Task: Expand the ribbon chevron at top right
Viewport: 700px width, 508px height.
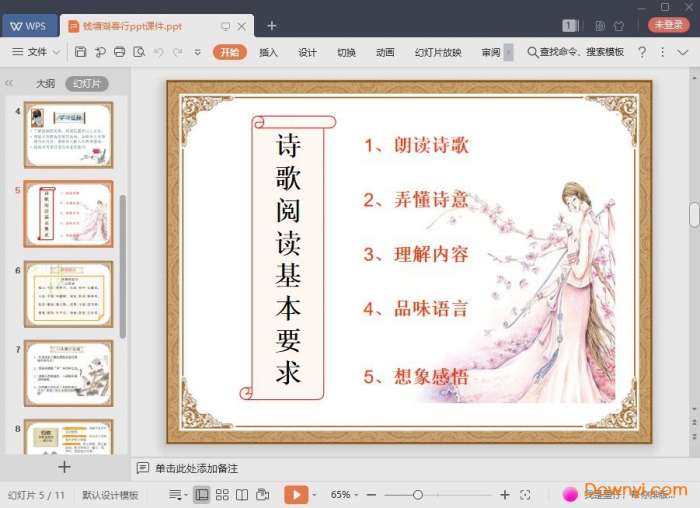Action: (x=683, y=52)
